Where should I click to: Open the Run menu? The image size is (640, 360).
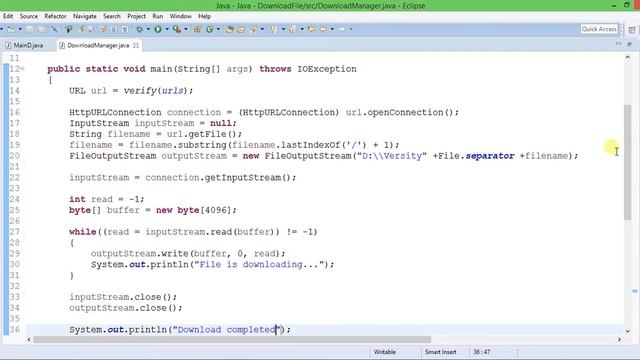click(158, 16)
